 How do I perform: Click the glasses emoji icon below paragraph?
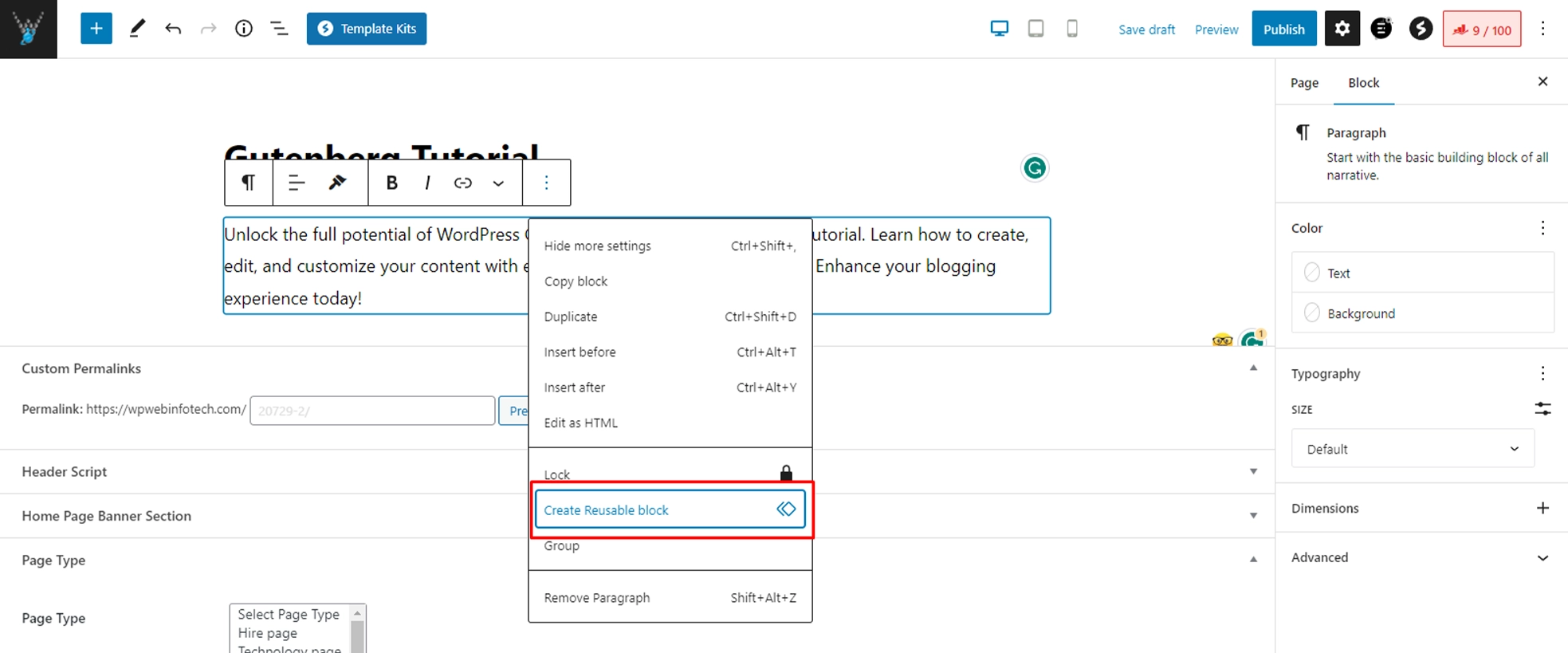(x=1222, y=340)
